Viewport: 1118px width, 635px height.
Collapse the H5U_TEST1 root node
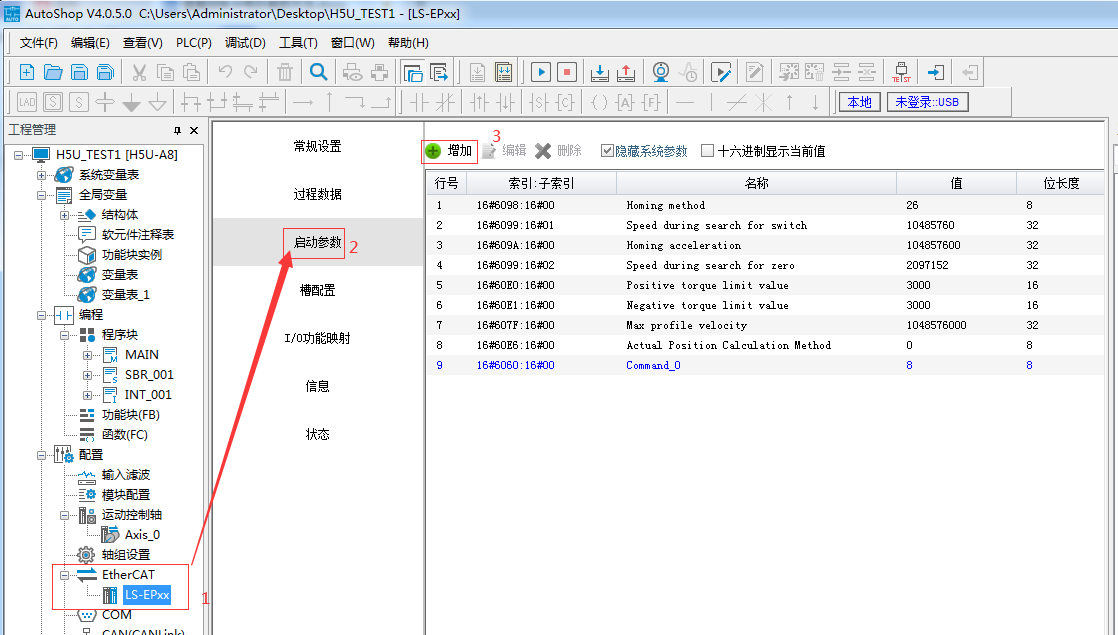point(19,155)
